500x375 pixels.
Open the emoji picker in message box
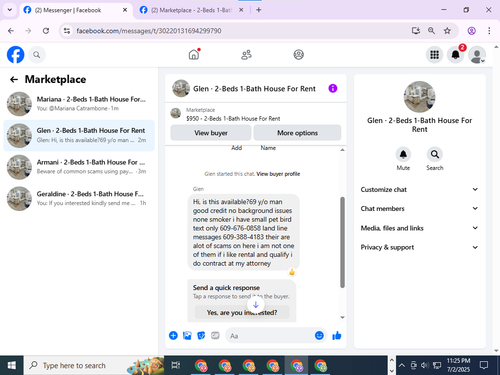(319, 335)
